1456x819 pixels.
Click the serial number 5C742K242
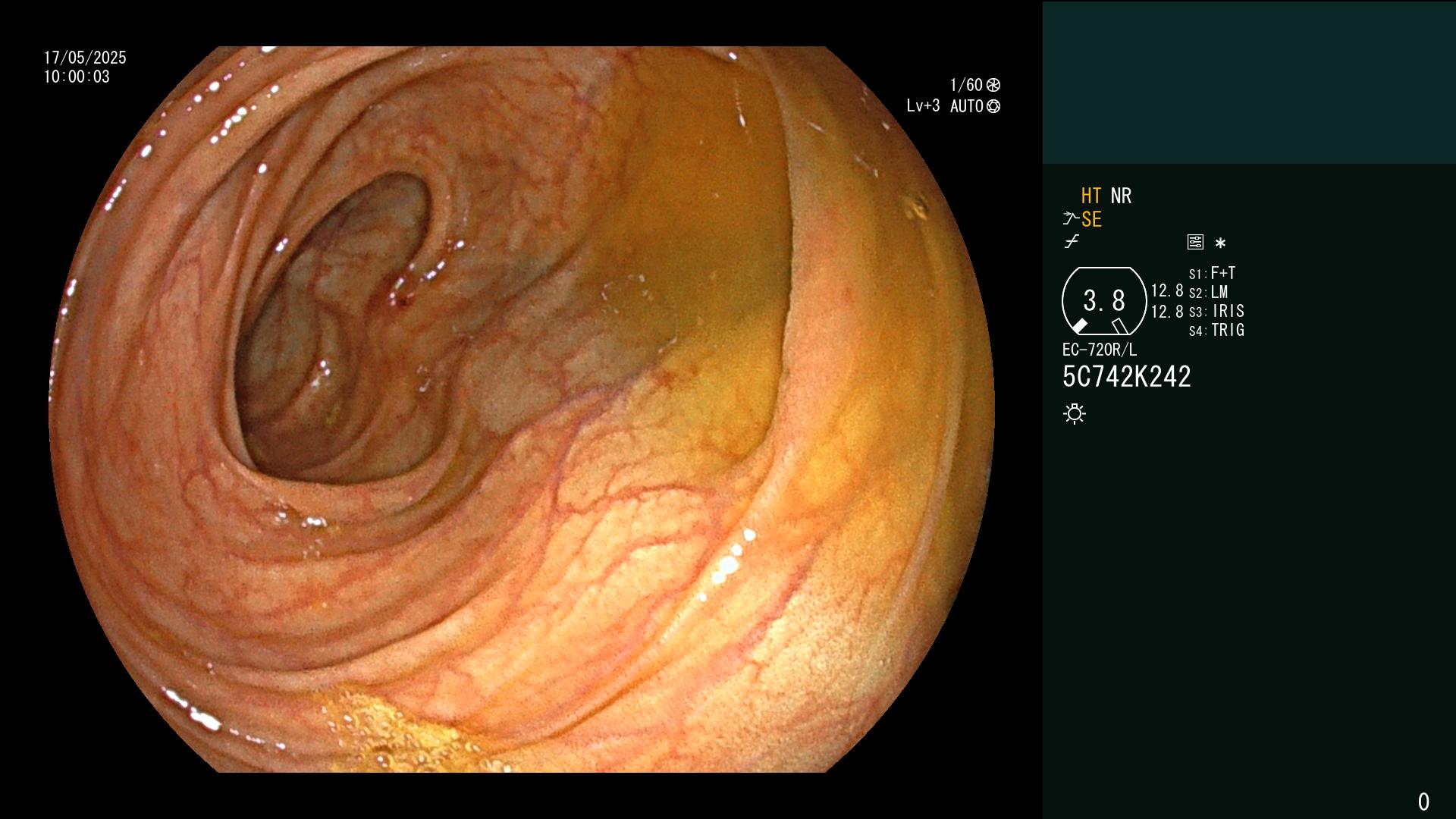tap(1126, 377)
